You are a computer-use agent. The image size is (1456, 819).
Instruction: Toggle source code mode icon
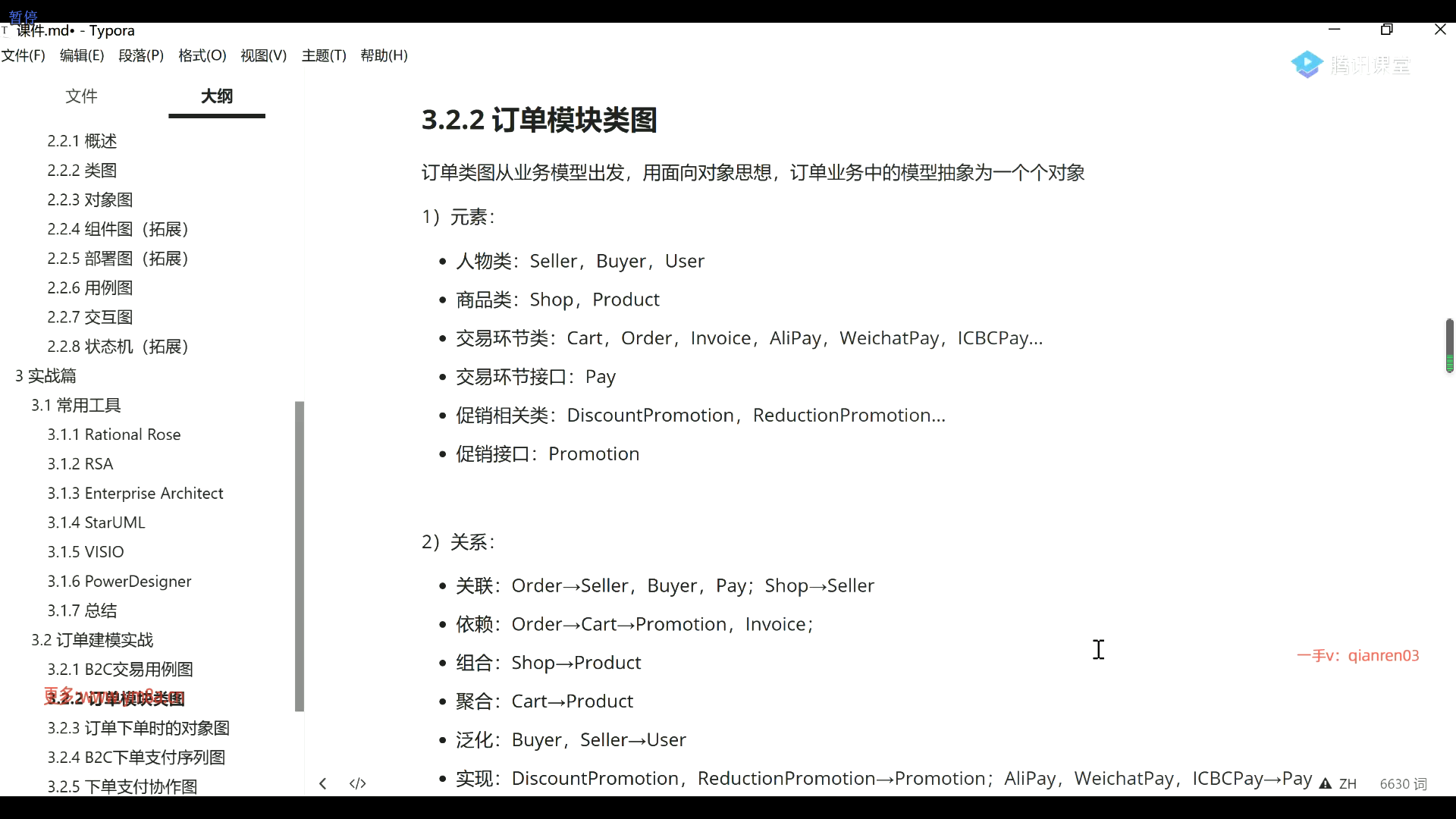point(358,783)
